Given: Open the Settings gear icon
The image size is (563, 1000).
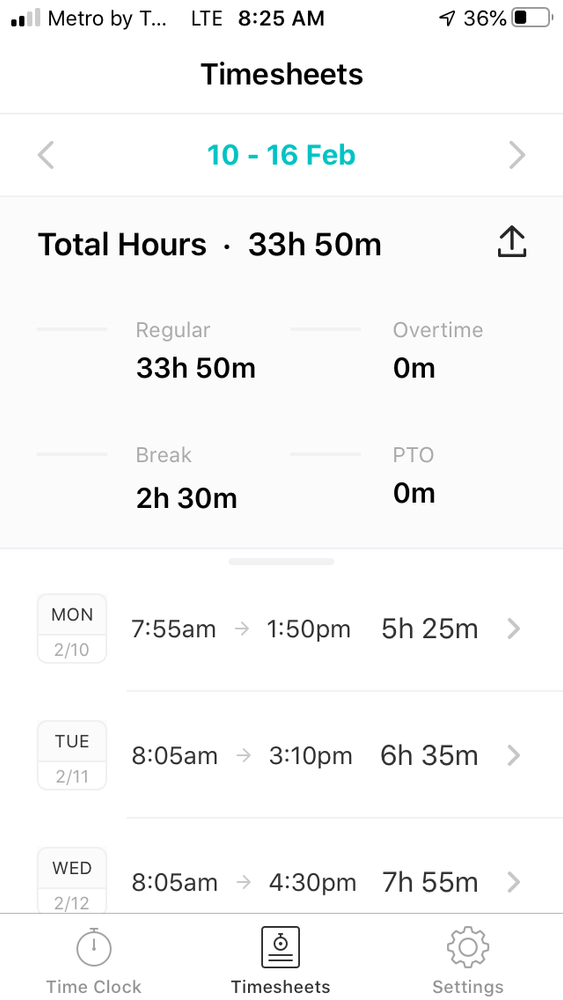Looking at the screenshot, I should click(x=468, y=948).
